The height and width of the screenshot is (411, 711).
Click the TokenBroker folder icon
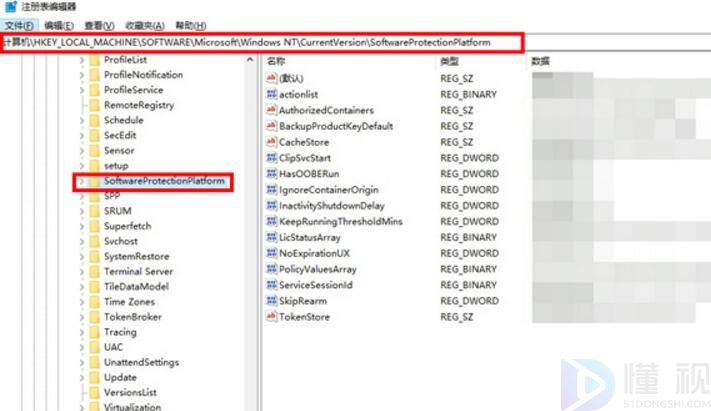click(x=94, y=317)
